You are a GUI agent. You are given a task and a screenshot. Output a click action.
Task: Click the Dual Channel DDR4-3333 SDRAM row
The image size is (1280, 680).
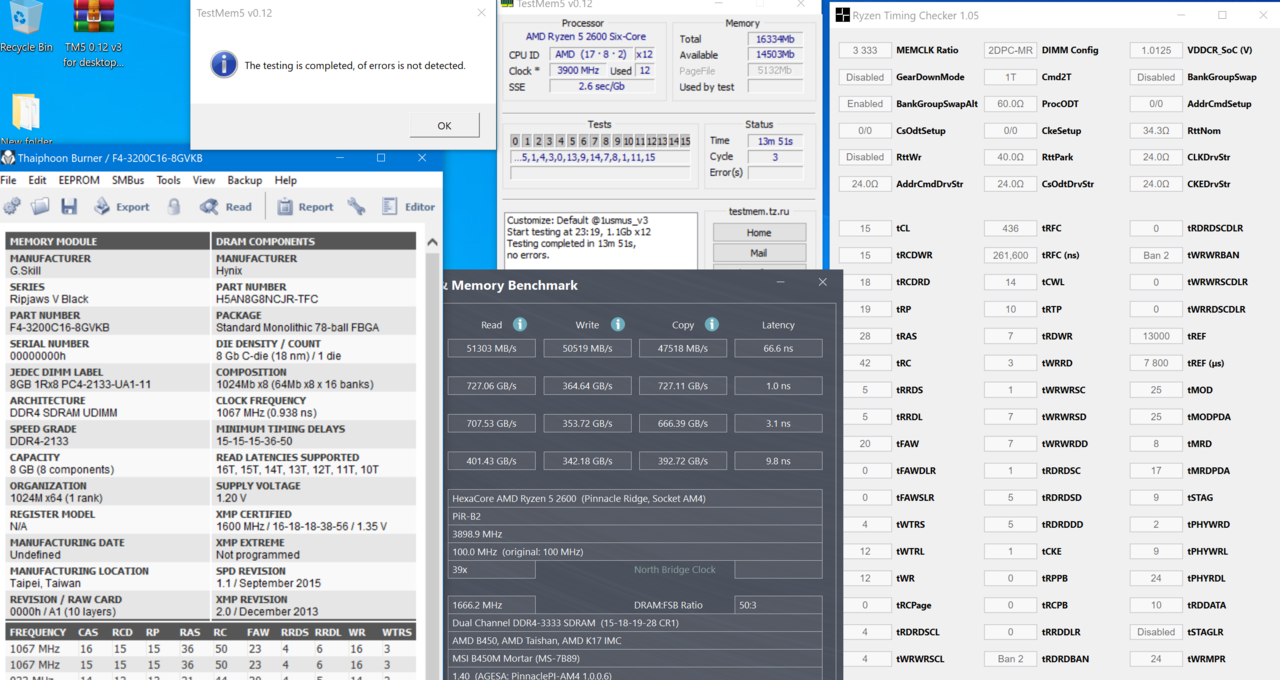(635, 622)
